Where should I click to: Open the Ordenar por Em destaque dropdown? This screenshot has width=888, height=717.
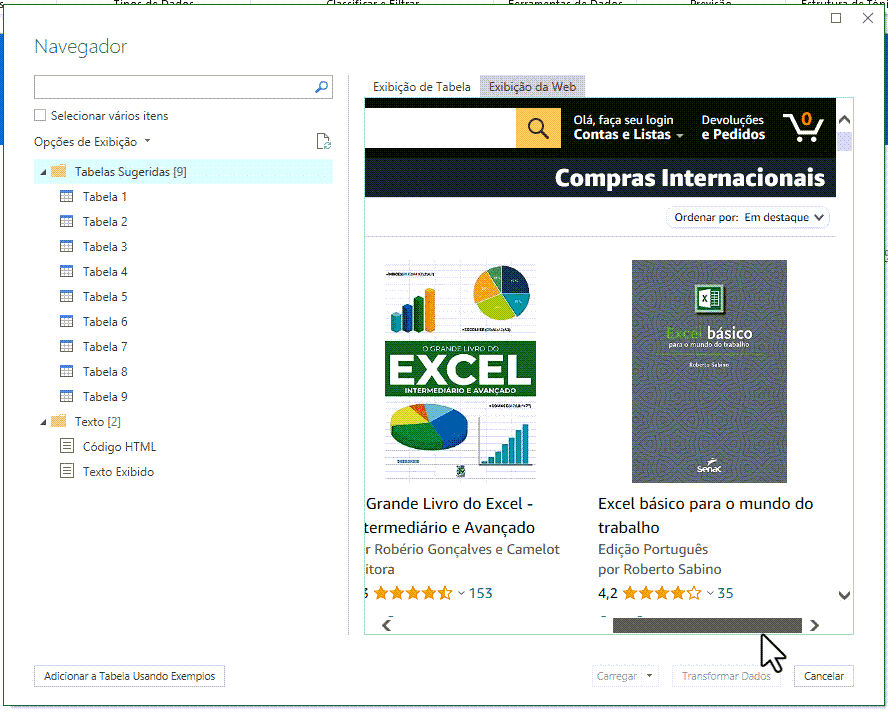click(x=748, y=217)
